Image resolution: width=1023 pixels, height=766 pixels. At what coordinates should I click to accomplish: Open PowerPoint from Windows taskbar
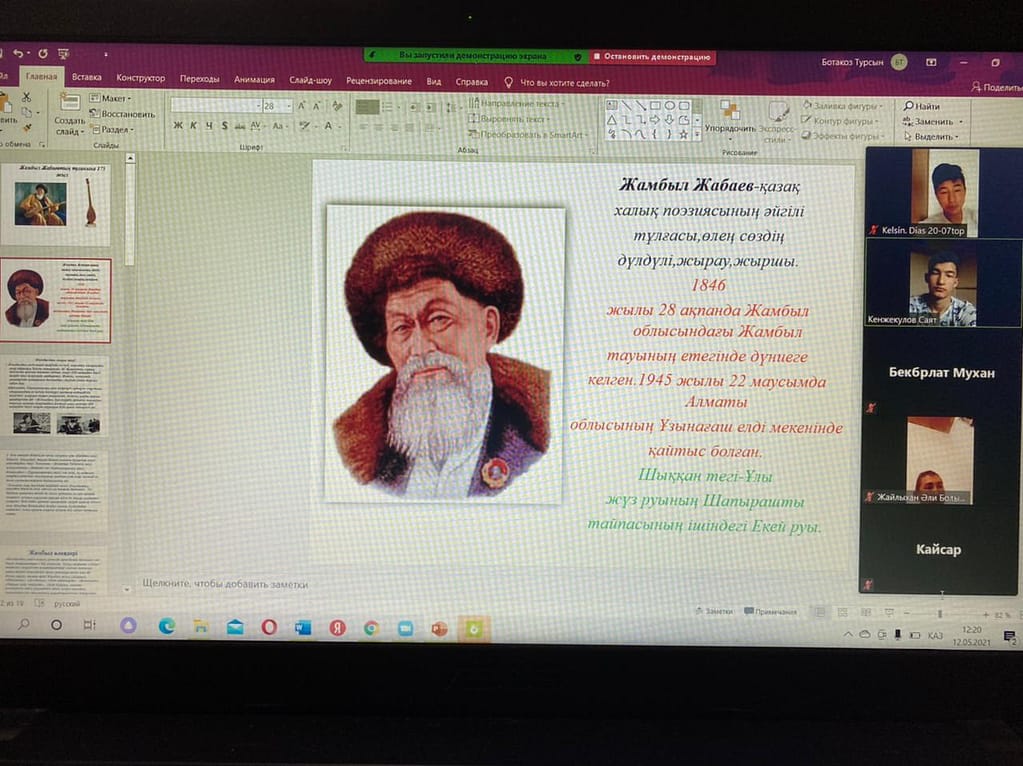click(x=438, y=627)
